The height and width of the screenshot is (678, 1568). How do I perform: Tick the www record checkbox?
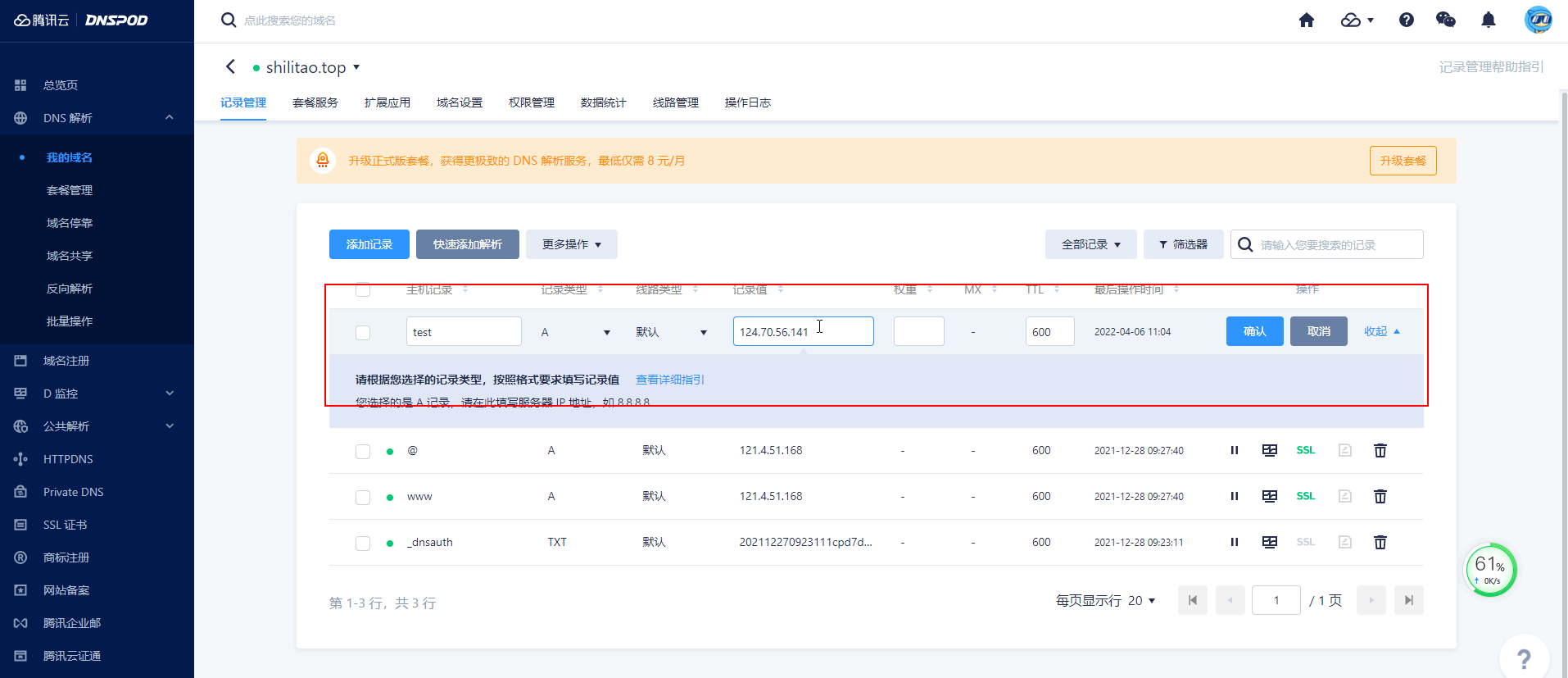(x=363, y=497)
